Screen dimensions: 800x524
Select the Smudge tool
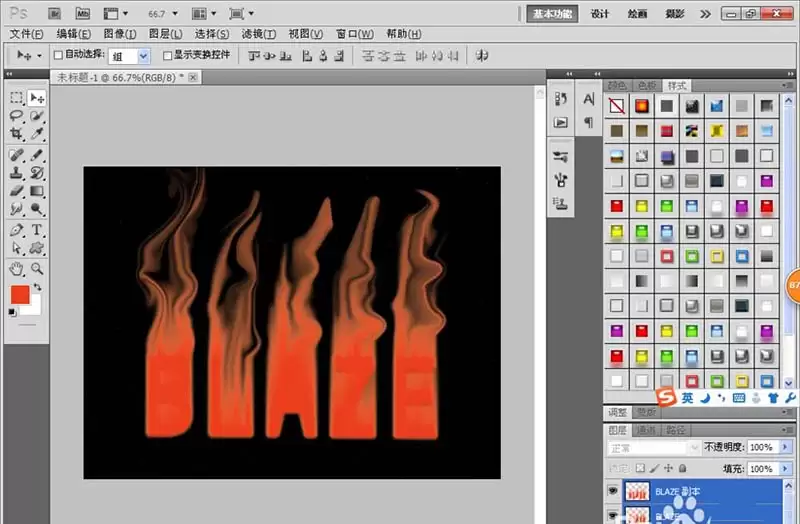[16, 209]
